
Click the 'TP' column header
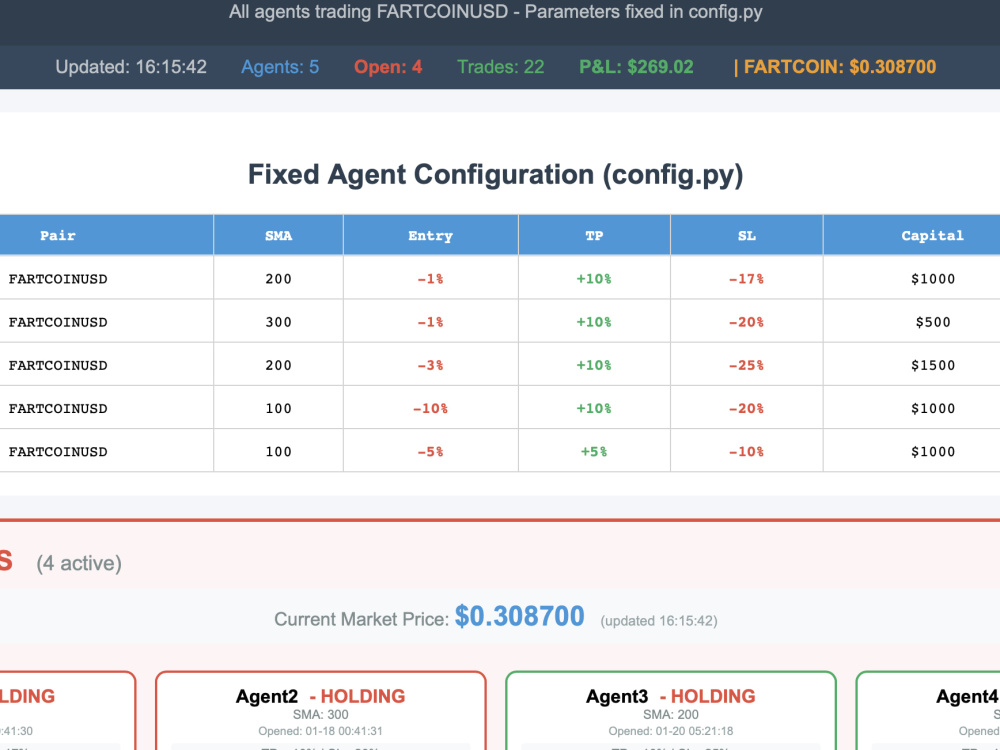tap(594, 235)
